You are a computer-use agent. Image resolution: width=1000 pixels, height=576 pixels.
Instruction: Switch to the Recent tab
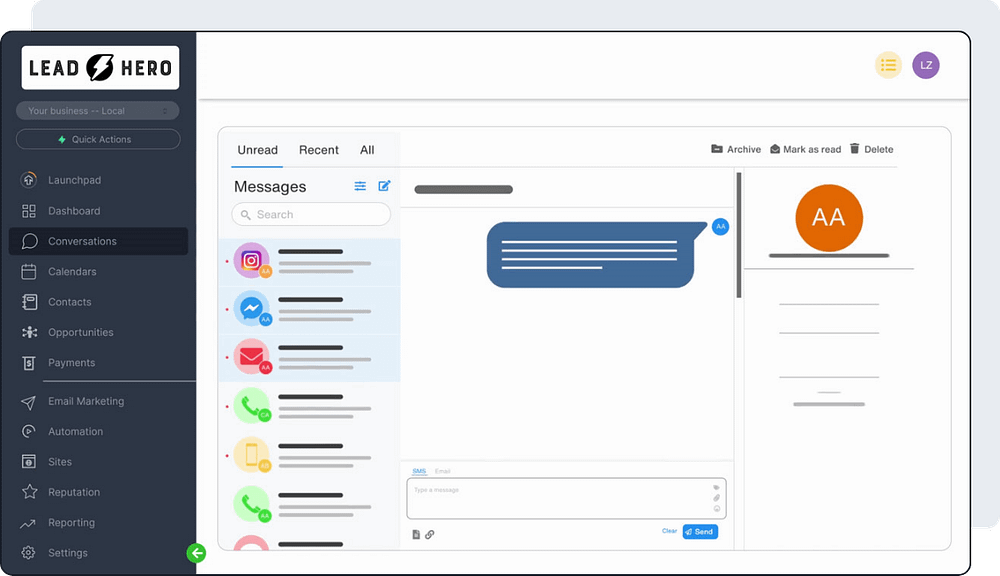pyautogui.click(x=318, y=150)
